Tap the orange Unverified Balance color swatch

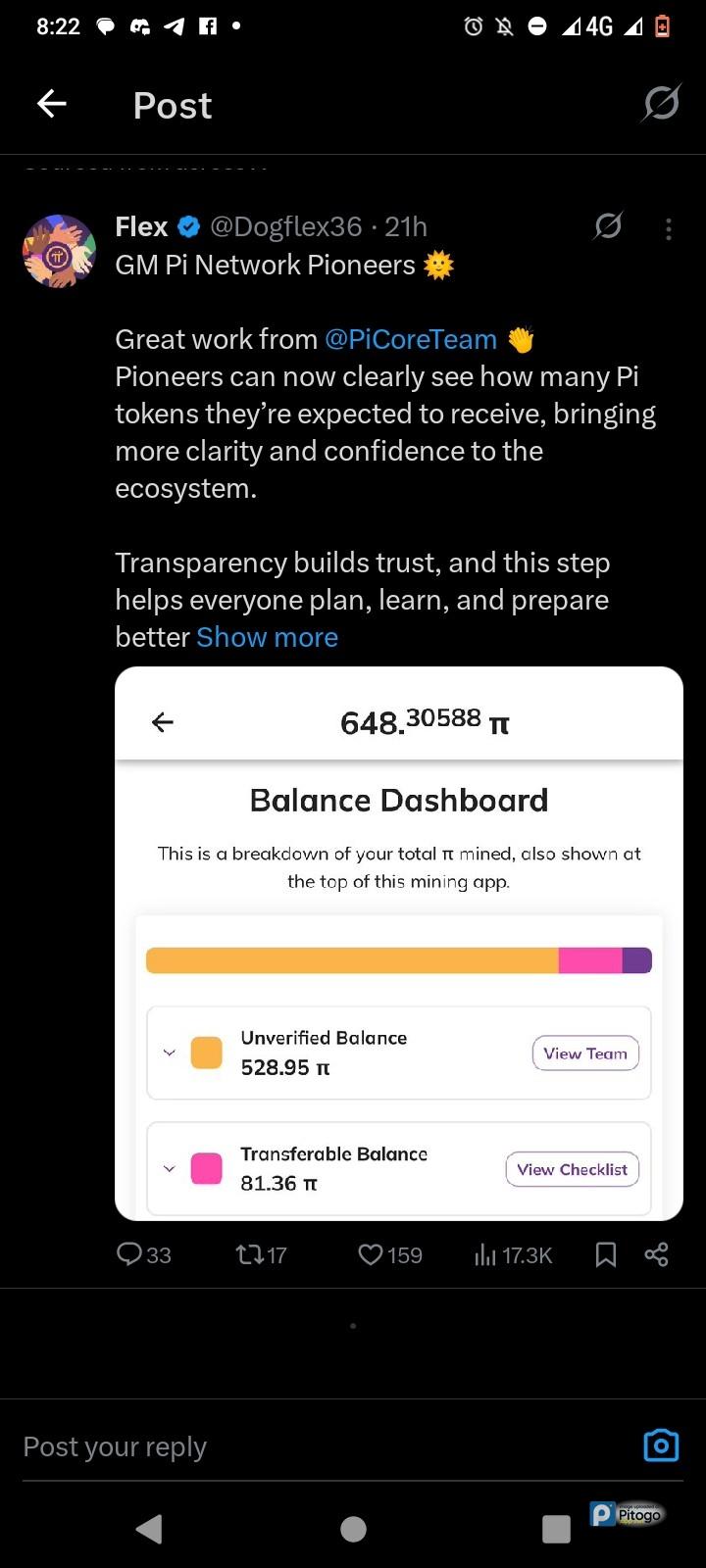tap(206, 1053)
